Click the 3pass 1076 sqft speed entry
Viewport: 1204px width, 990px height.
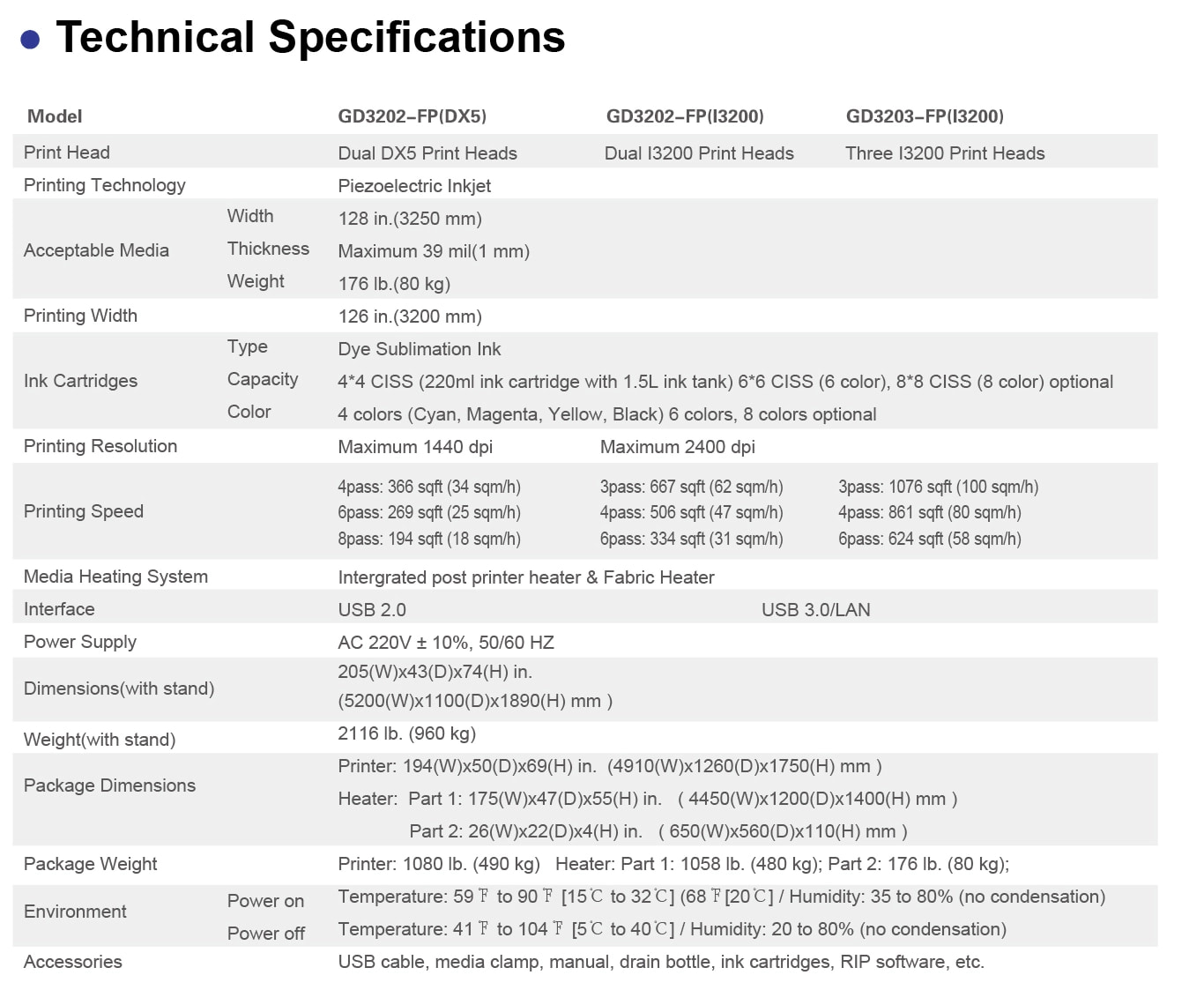click(938, 487)
